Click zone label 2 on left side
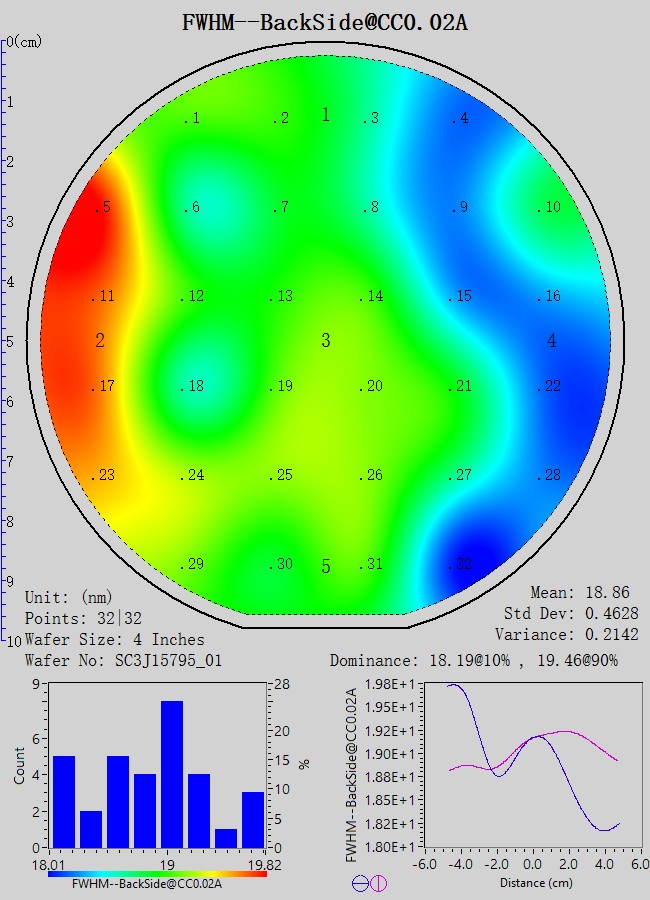The image size is (650, 900). (100, 341)
